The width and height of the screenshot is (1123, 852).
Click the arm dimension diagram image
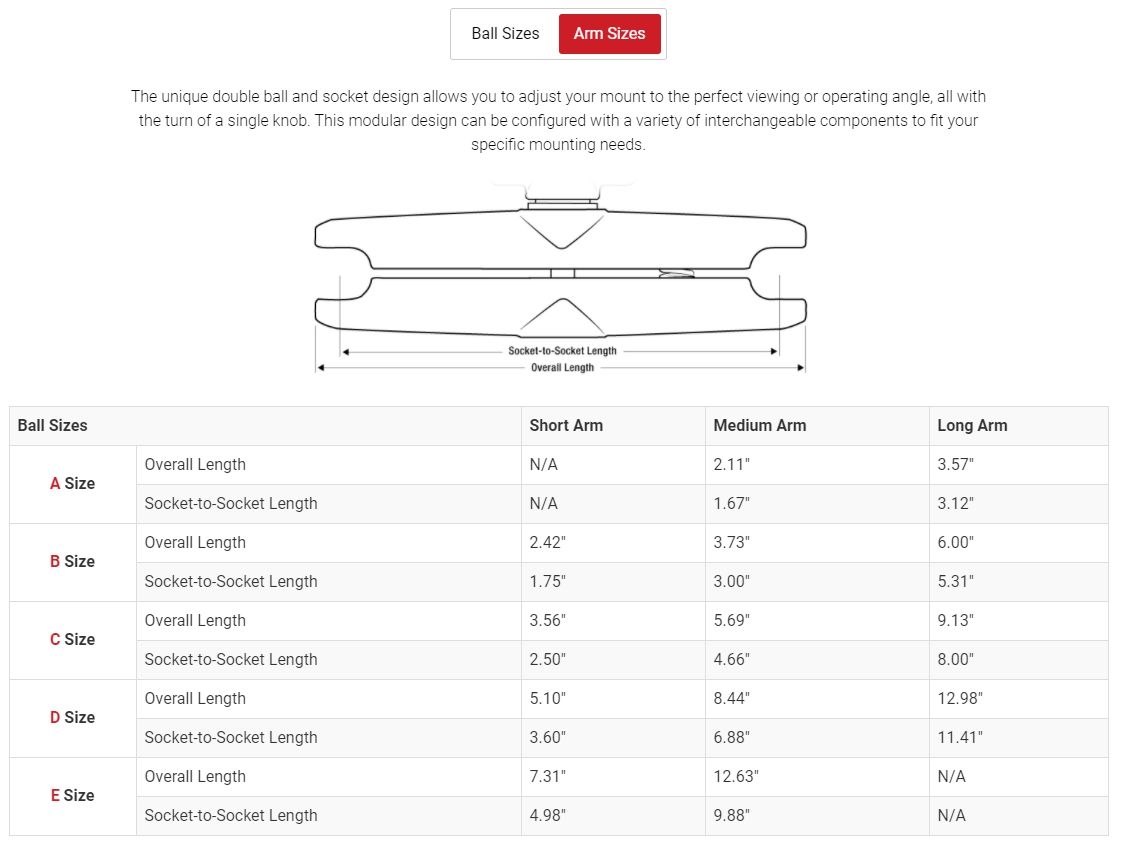(561, 280)
